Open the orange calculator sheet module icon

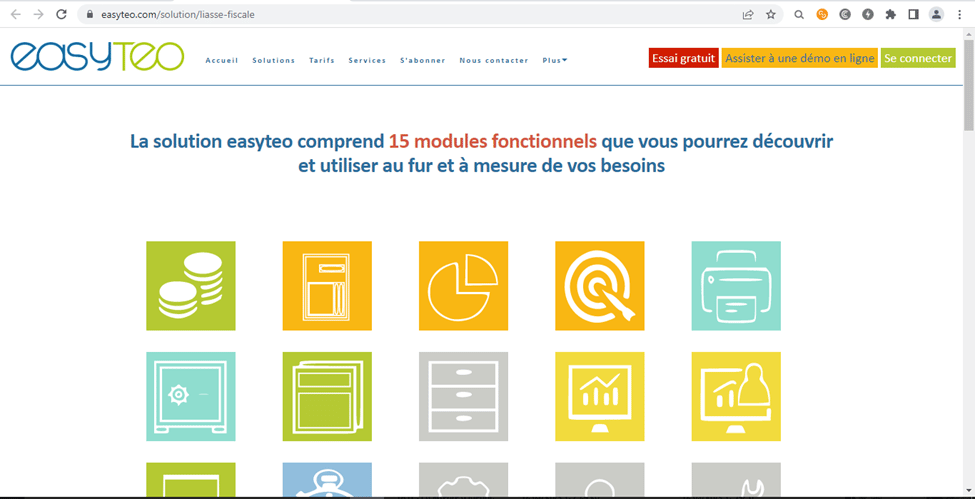coord(327,286)
